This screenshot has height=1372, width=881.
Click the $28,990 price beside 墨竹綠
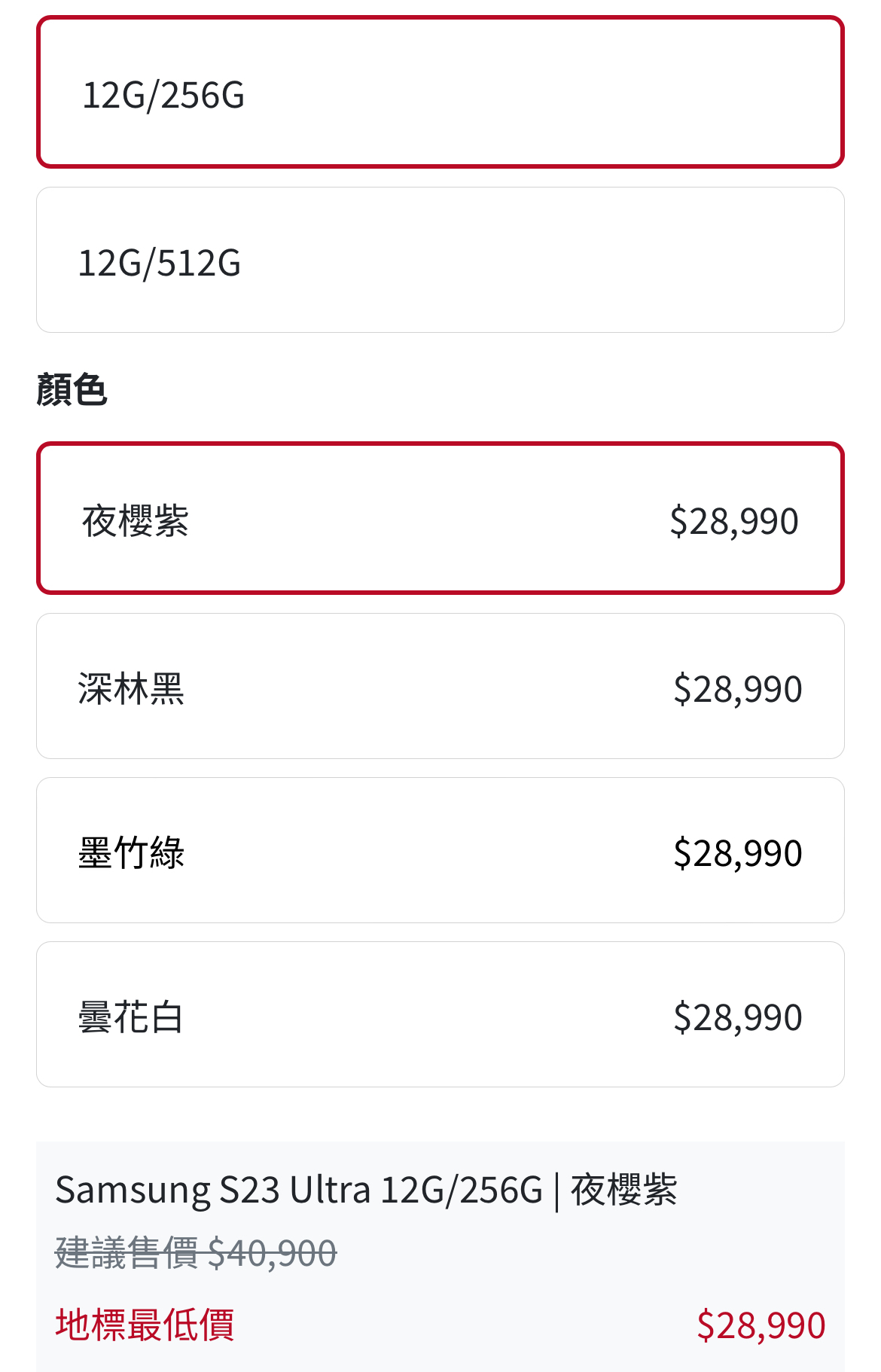pyautogui.click(x=737, y=853)
